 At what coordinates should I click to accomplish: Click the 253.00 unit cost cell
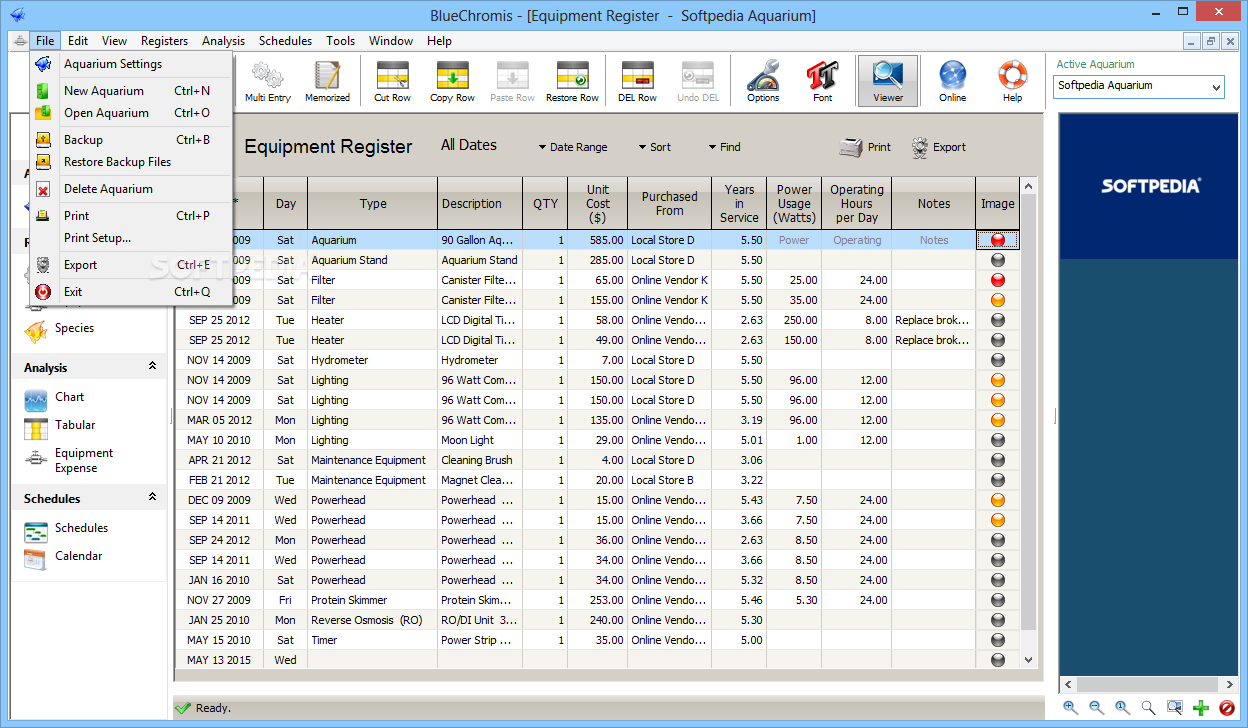coord(598,600)
